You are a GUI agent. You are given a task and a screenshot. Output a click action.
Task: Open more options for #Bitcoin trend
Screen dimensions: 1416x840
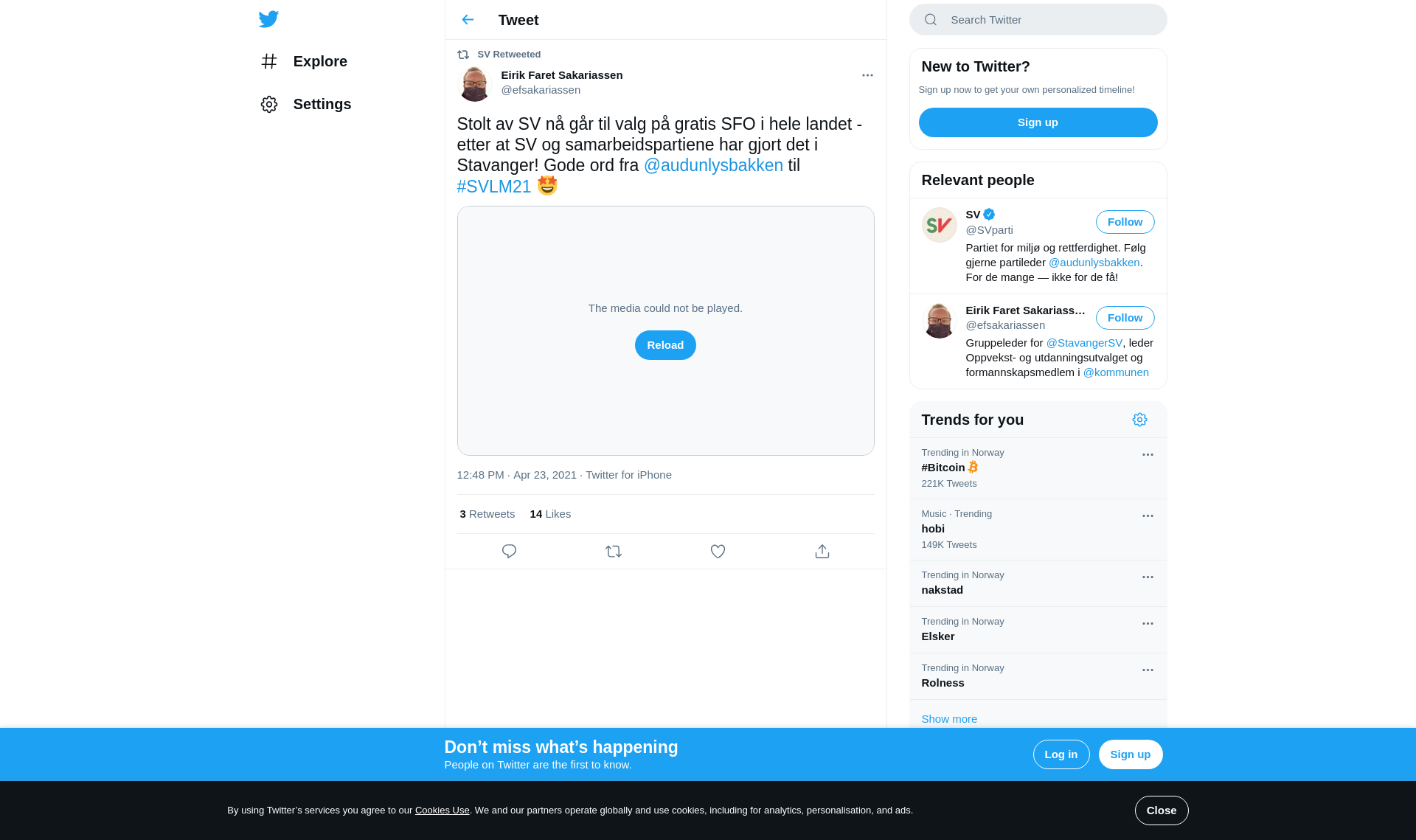point(1148,455)
